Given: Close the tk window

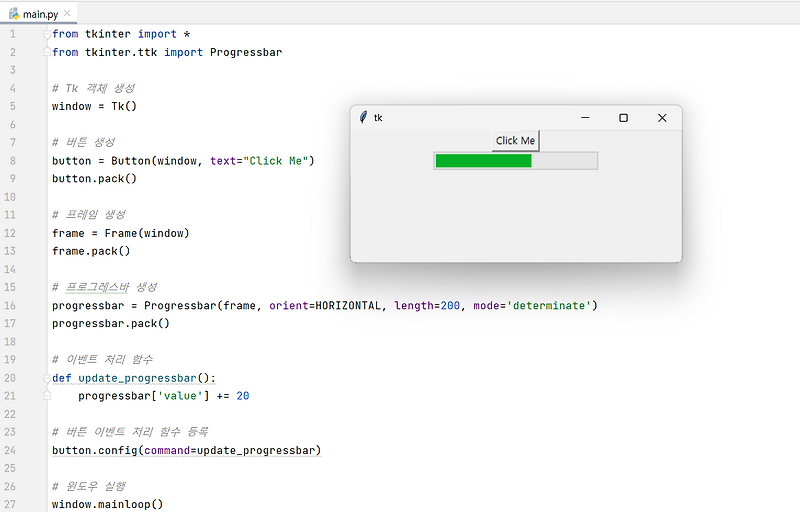Looking at the screenshot, I should click(x=662, y=118).
